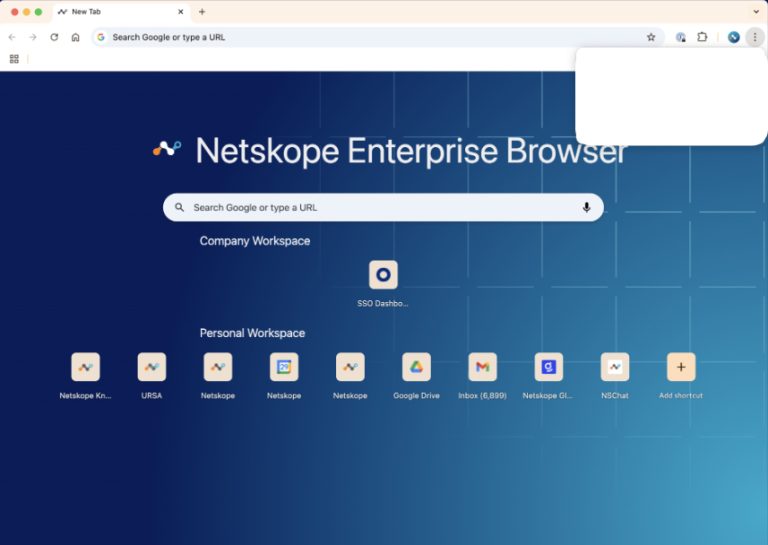Viewport: 768px width, 545px height.
Task: Launch the NSChat shortcut
Action: (615, 376)
